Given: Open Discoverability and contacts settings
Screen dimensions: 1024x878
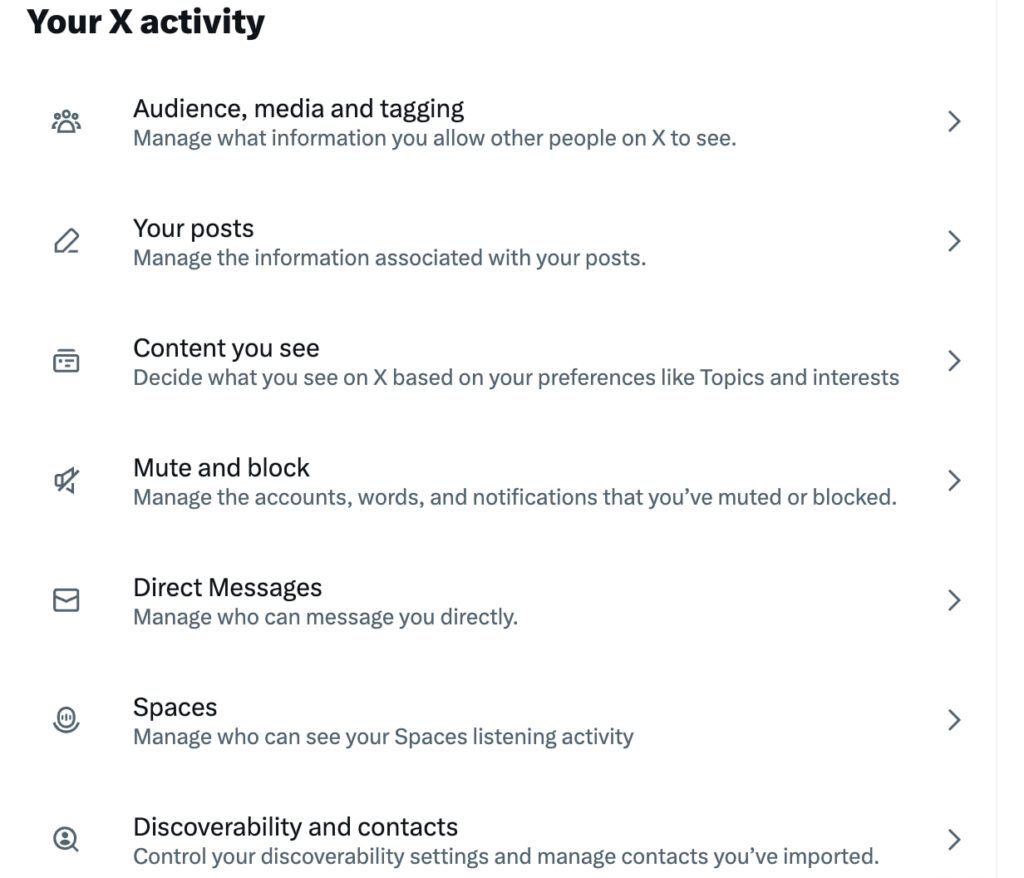Looking at the screenshot, I should [x=295, y=827].
